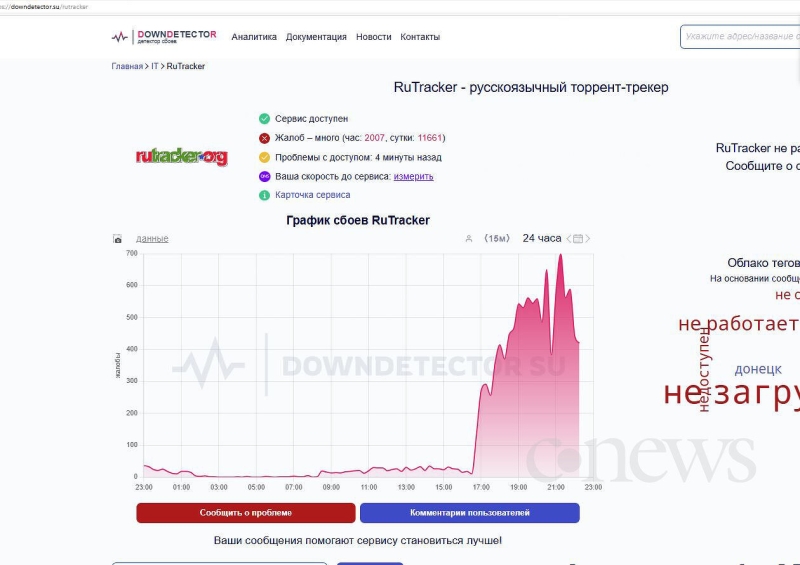The width and height of the screenshot is (800, 565).
Task: Click the yellow icon beside Проблемы с доступом
Action: coord(264,157)
